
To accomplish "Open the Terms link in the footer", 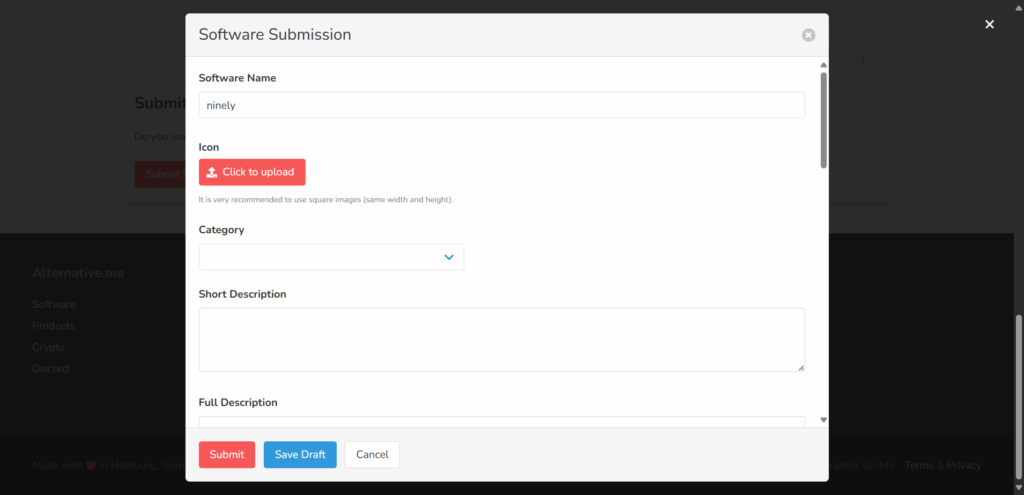I will point(919,466).
